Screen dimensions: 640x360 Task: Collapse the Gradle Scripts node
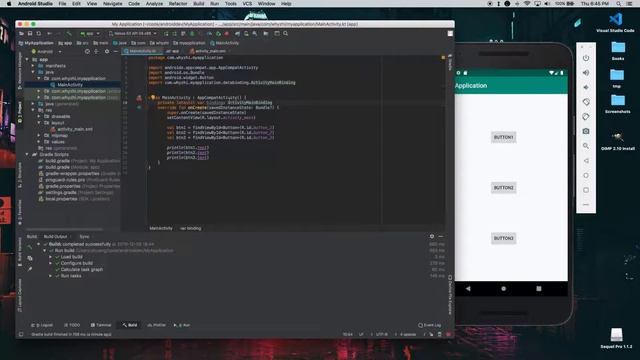click(27, 155)
